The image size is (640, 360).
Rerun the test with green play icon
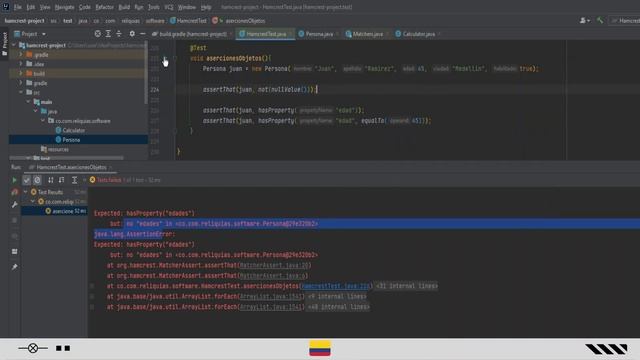(x=15, y=180)
